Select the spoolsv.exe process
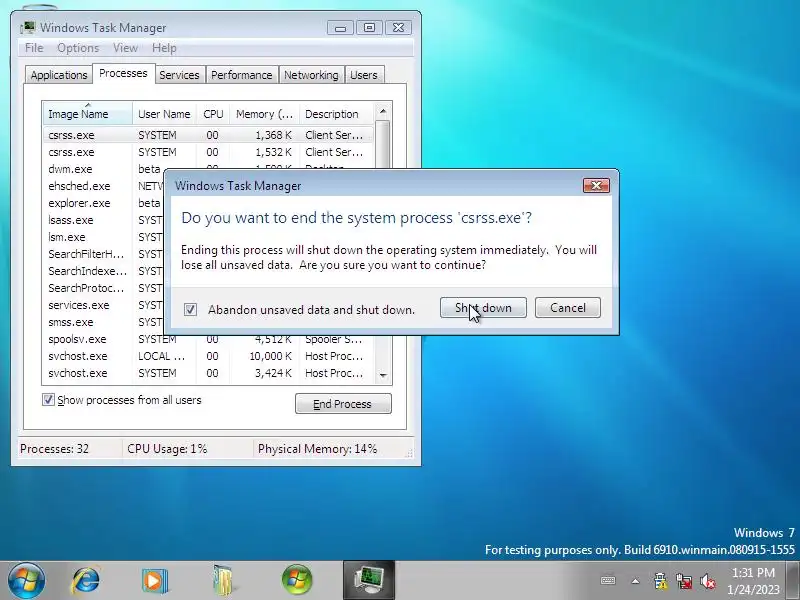 (104, 340)
